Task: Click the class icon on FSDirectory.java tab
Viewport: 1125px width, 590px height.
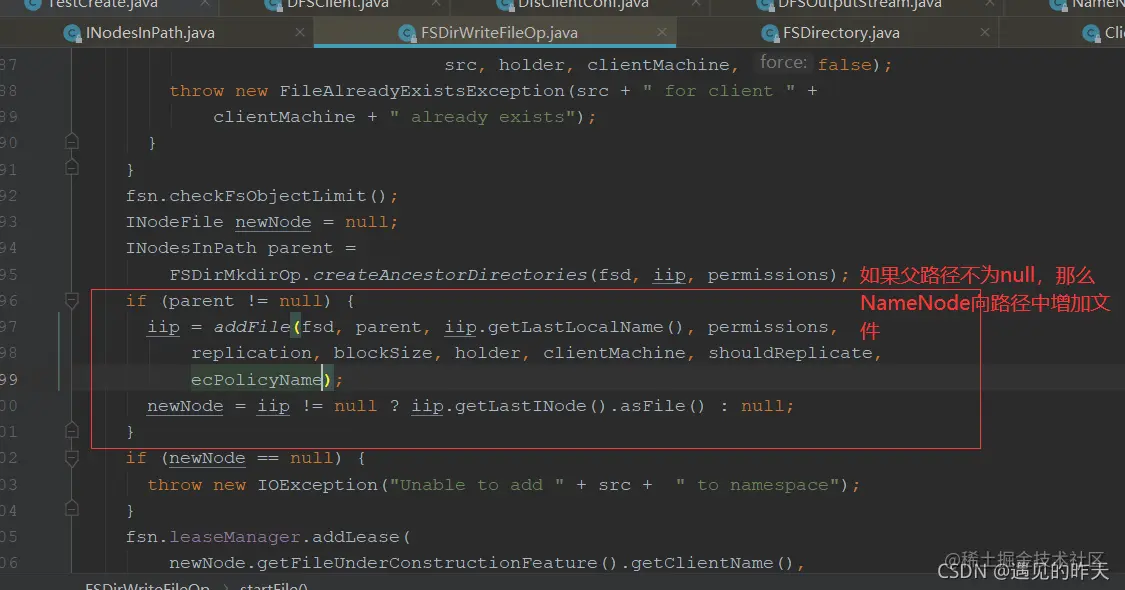Action: tap(769, 33)
